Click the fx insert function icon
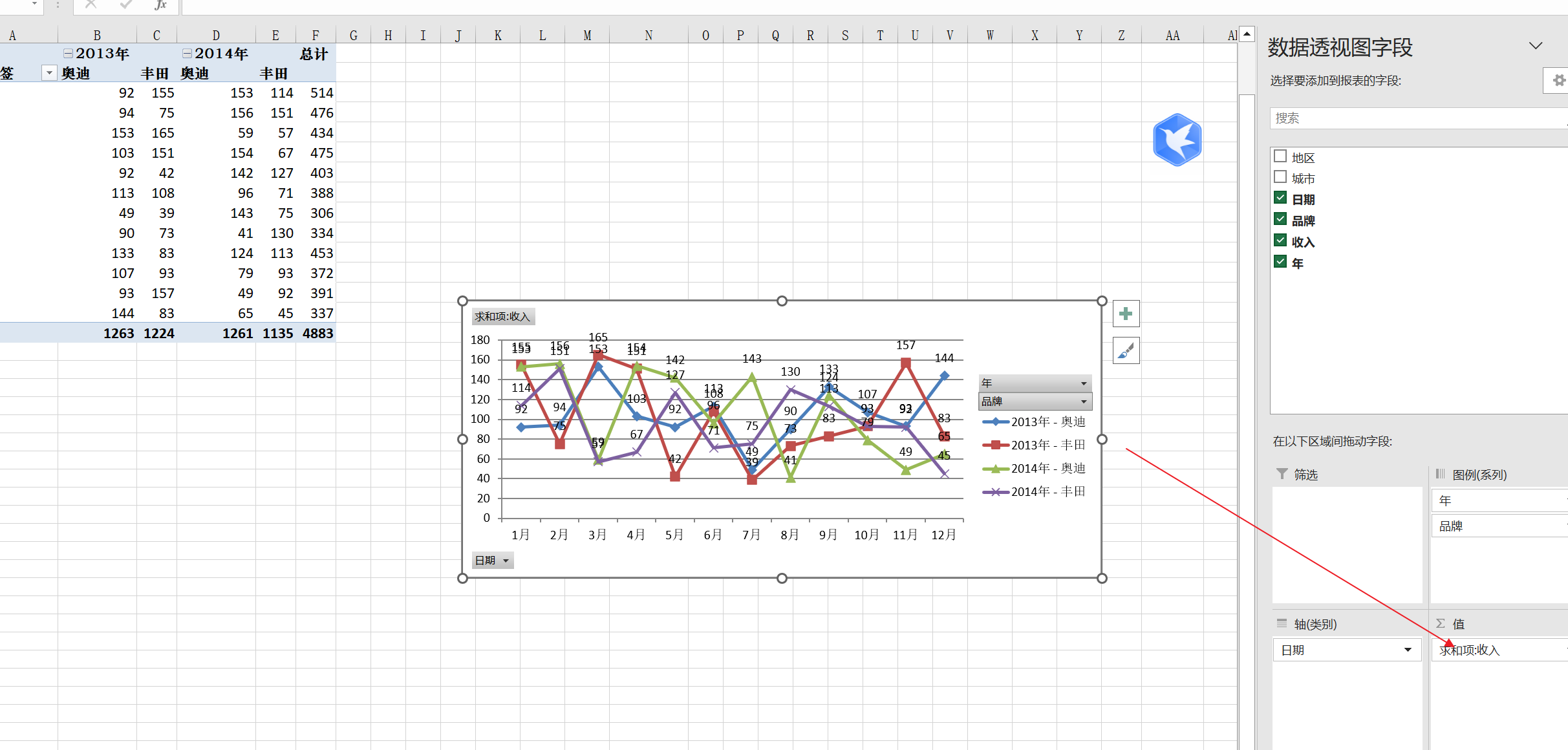Screen dimensions: 1568x750 coord(160,5)
